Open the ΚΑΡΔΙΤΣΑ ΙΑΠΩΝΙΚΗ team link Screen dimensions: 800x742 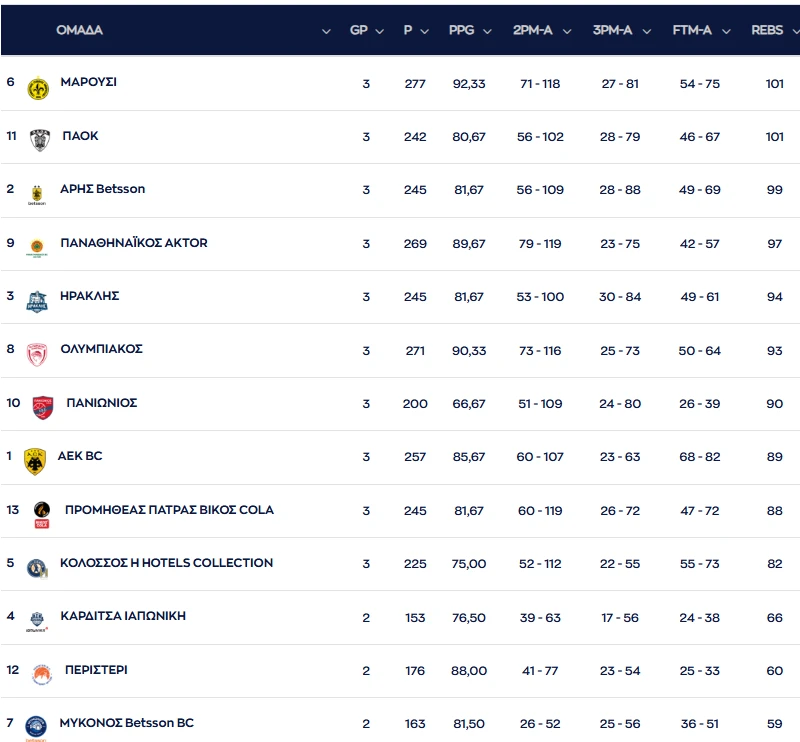point(123,616)
